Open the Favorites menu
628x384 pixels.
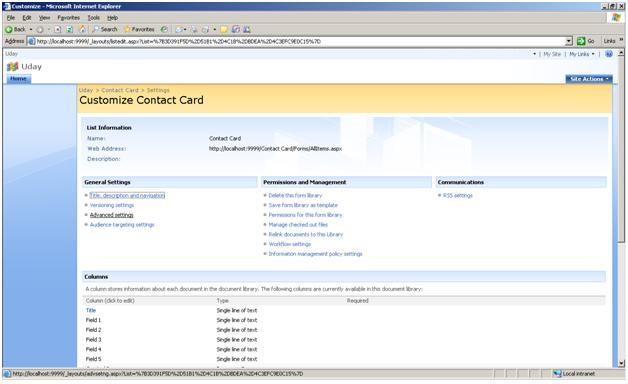pos(68,18)
